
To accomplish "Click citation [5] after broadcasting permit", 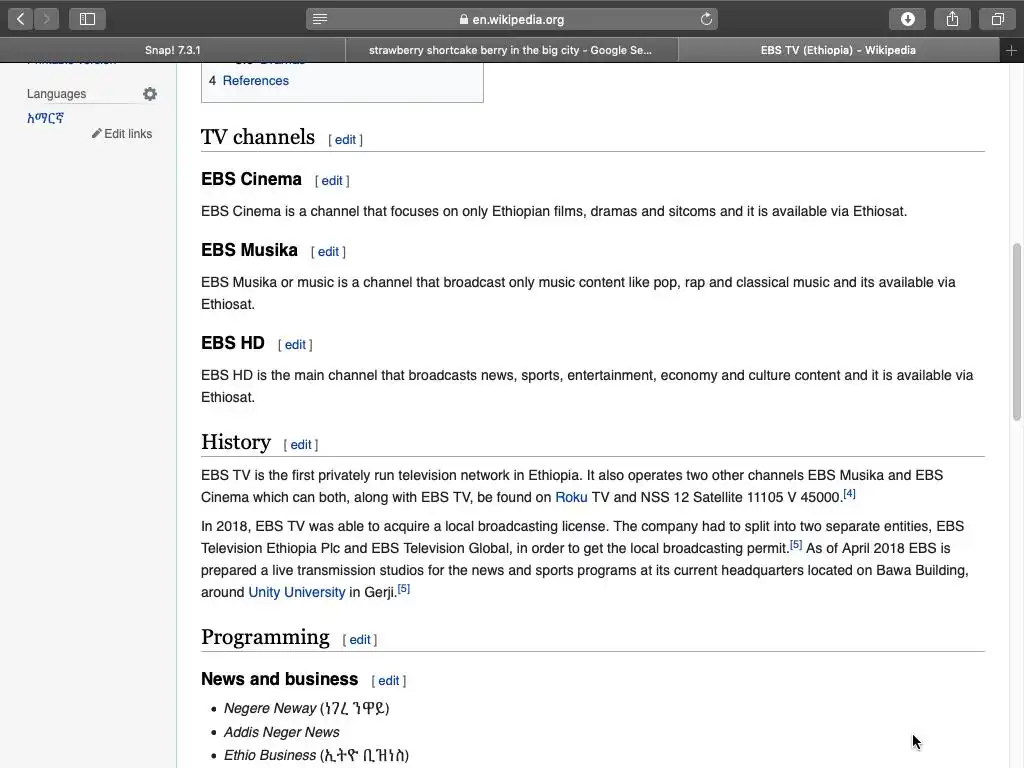I will [x=795, y=545].
